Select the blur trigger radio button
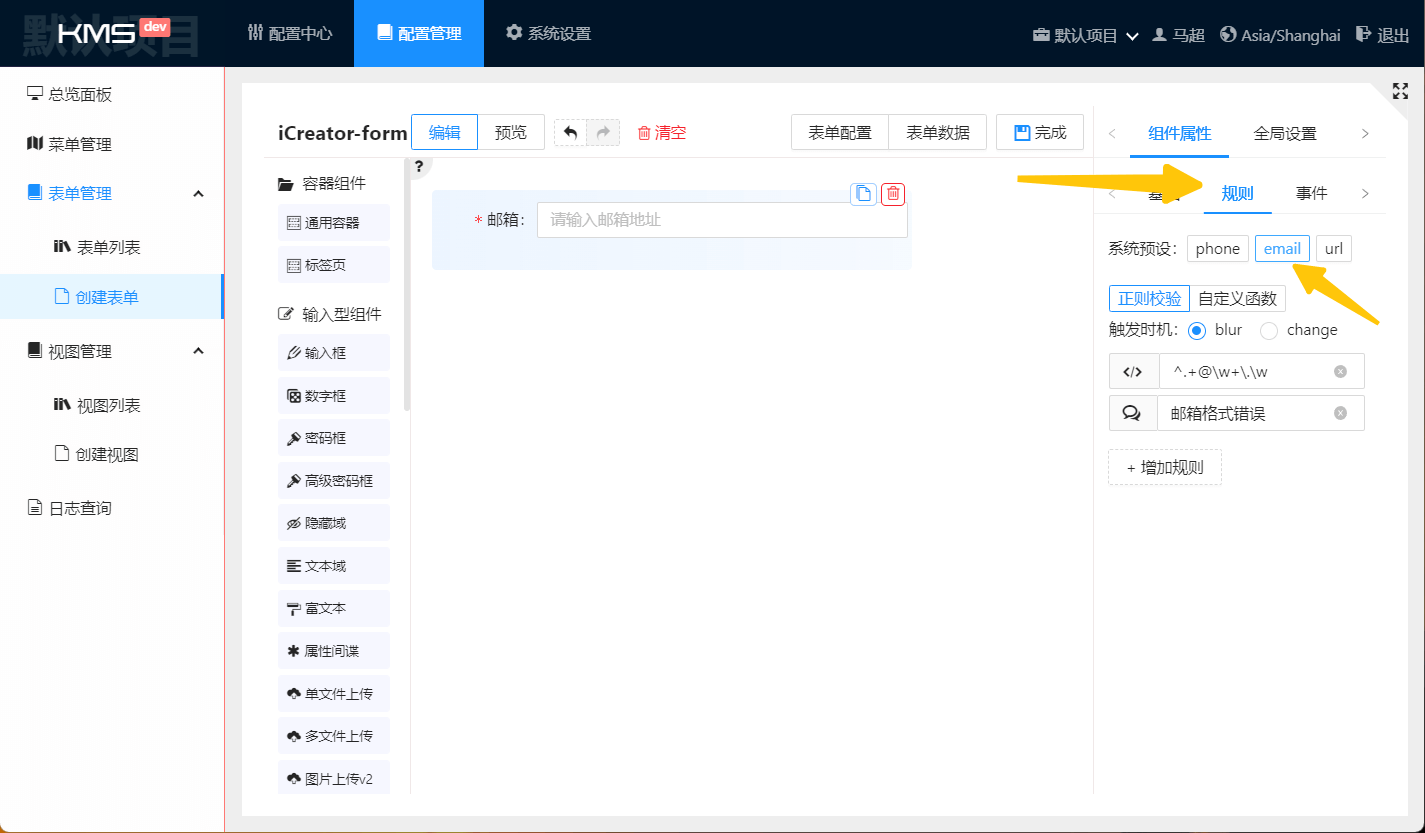Viewport: 1425px width, 833px height. [x=1197, y=331]
